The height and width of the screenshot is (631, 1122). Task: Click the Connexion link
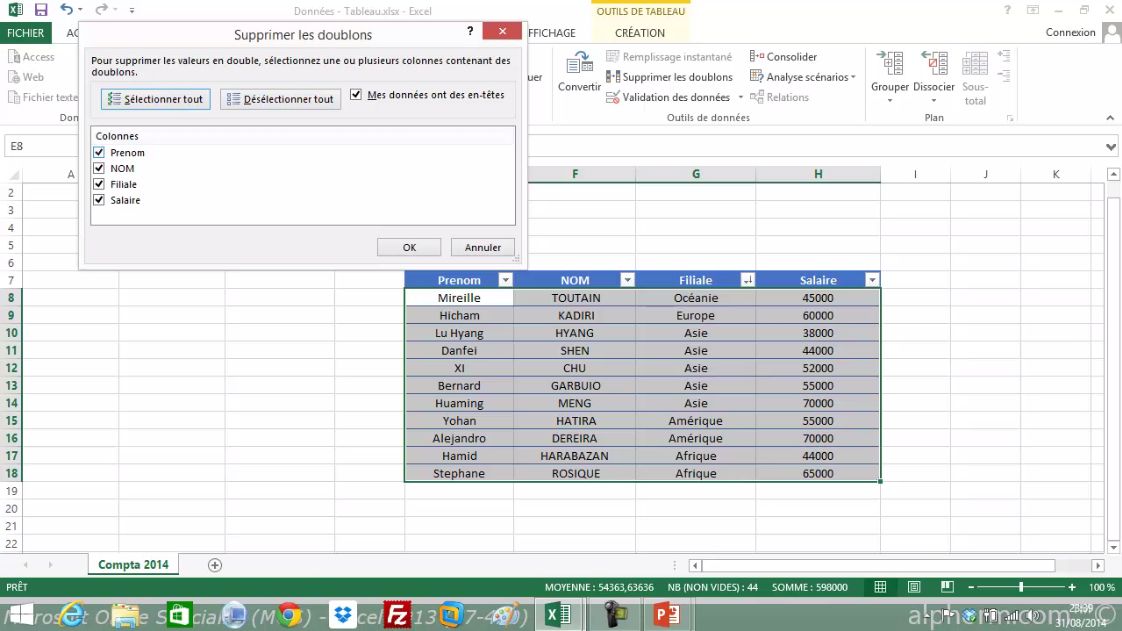(x=1070, y=32)
